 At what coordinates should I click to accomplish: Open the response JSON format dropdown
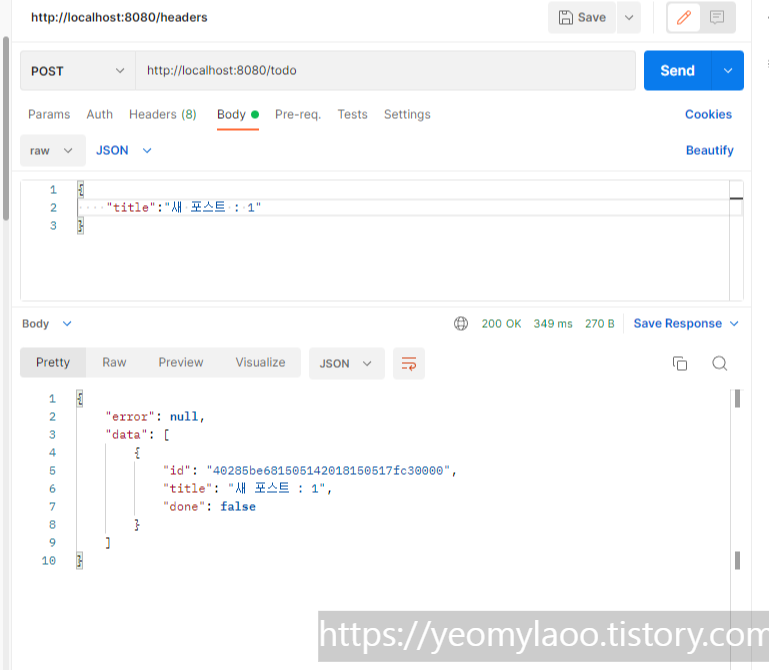pos(347,363)
